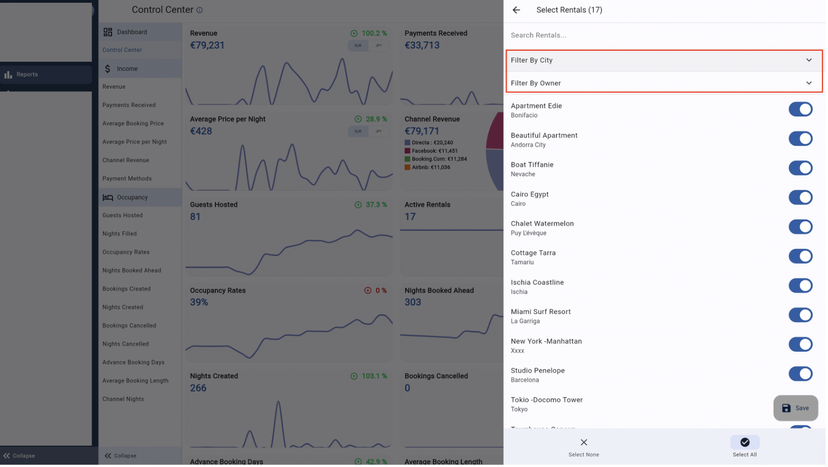Viewport: 828px width, 467px height.
Task: Toggle Miami Surf Resort rental
Action: (x=802, y=315)
